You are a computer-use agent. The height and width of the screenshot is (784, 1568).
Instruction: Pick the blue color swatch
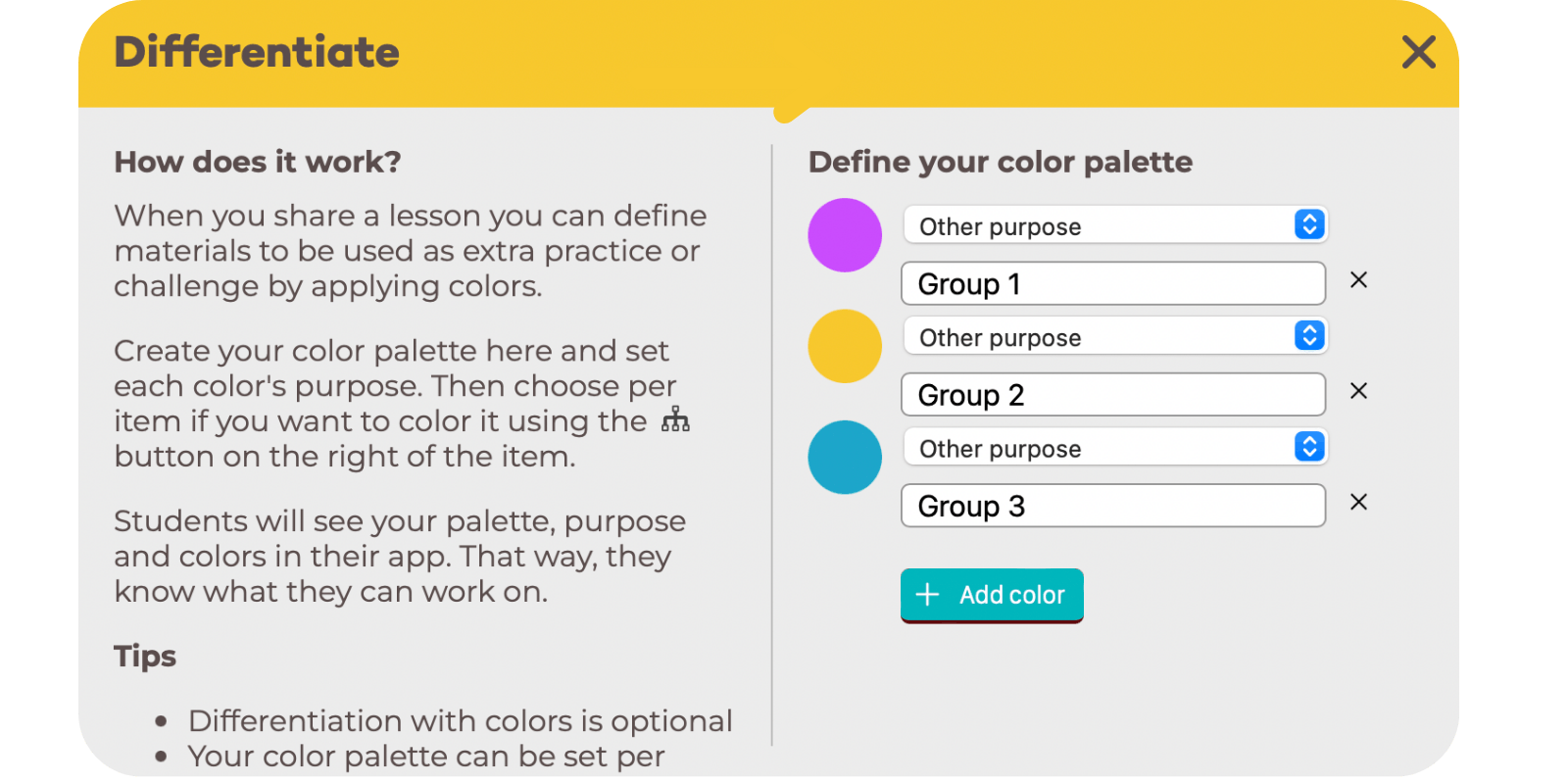[x=845, y=457]
